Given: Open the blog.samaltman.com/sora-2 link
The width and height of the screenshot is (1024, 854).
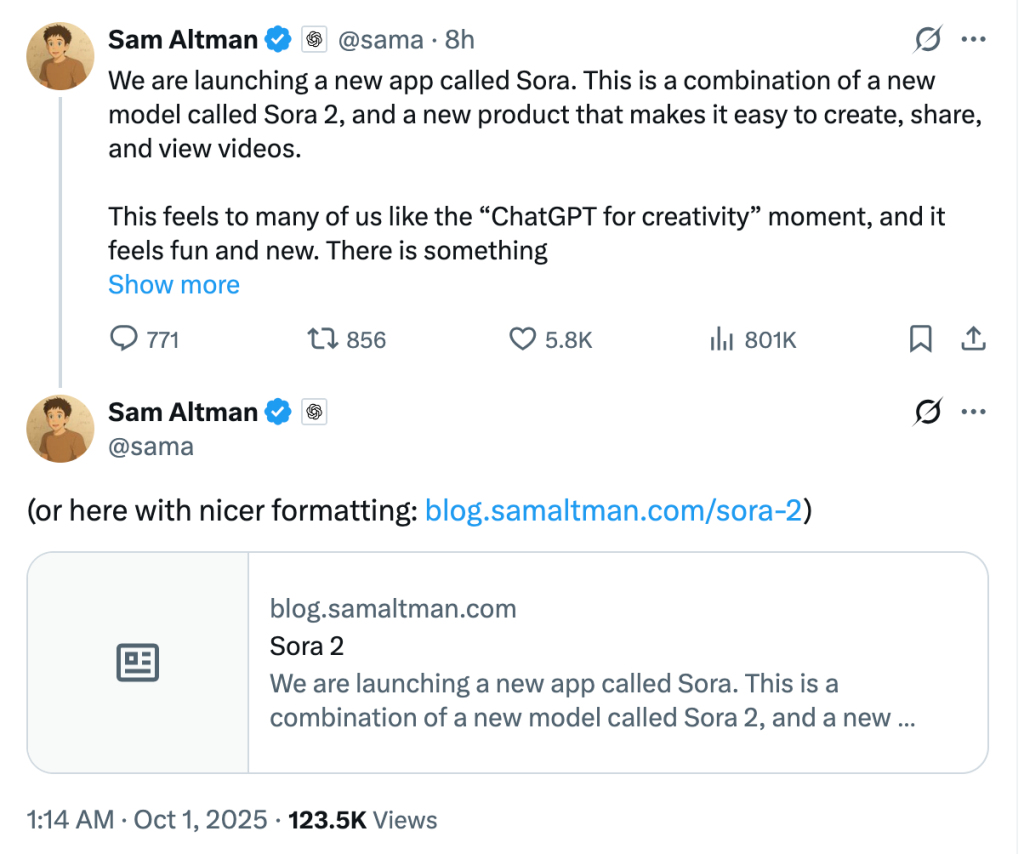Looking at the screenshot, I should pos(613,511).
